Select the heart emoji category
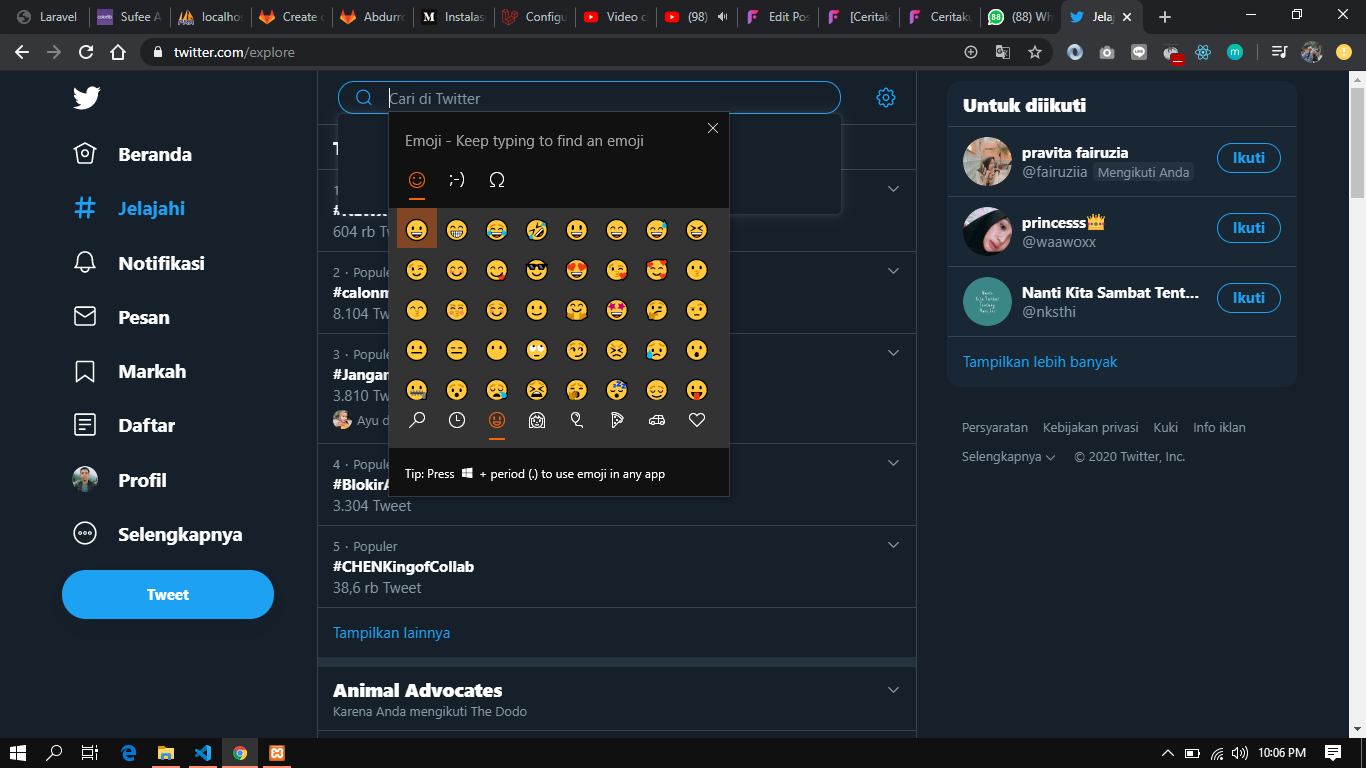Screen dimensions: 1366x768 coord(697,420)
